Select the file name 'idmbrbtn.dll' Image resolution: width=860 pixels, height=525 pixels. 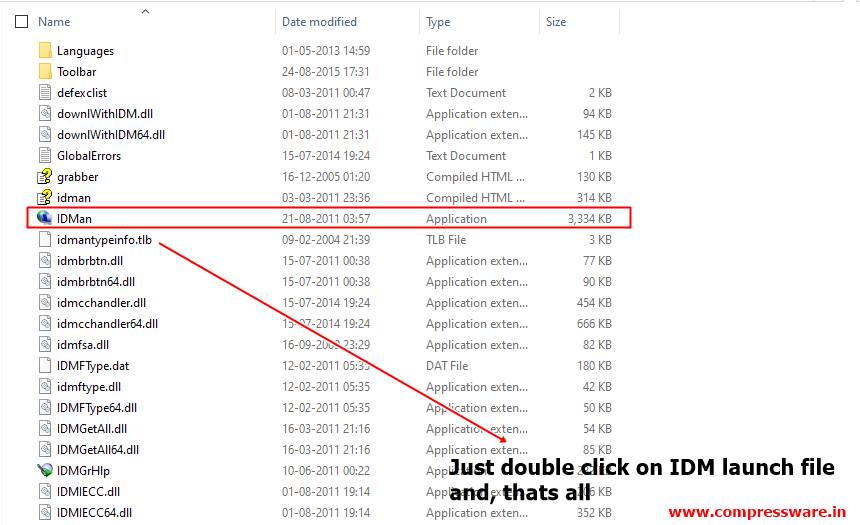pos(90,261)
